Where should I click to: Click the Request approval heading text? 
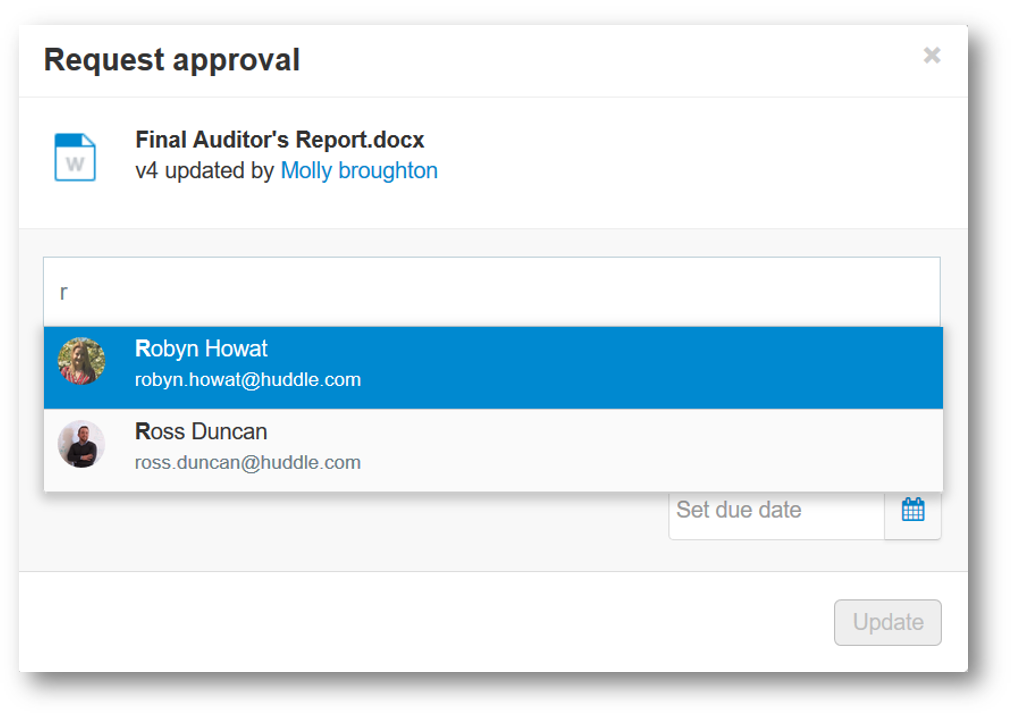[x=172, y=60]
